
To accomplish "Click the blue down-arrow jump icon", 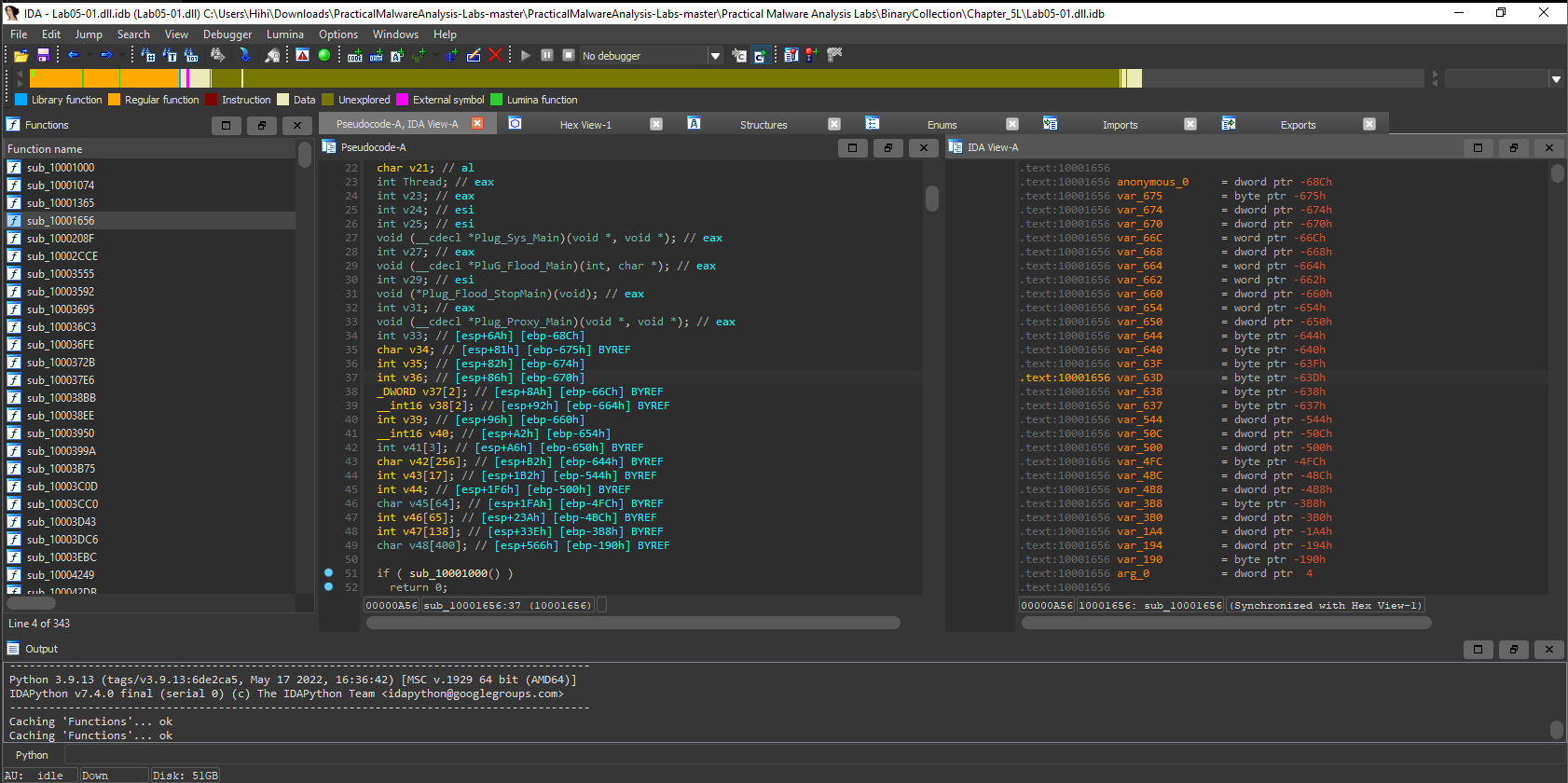I will (244, 56).
